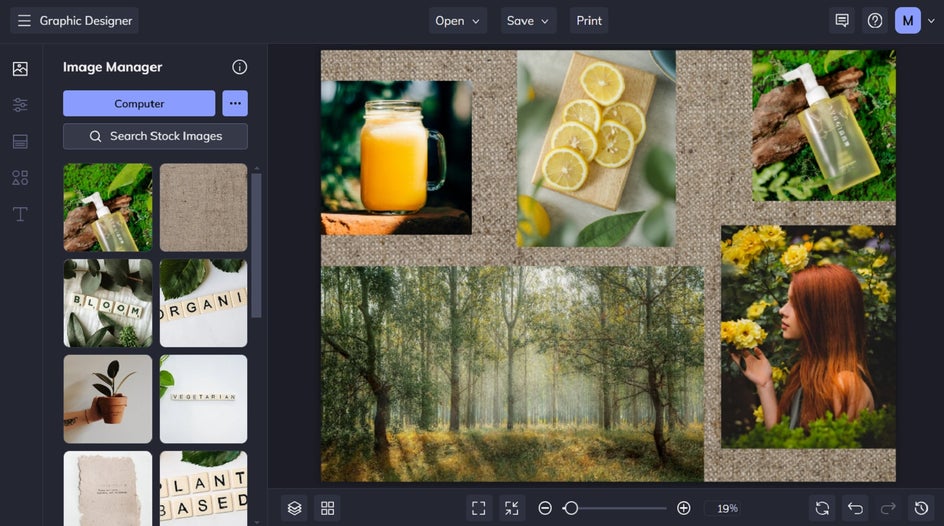
Task: Open the Image Manager sidebar tab
Action: [20, 69]
